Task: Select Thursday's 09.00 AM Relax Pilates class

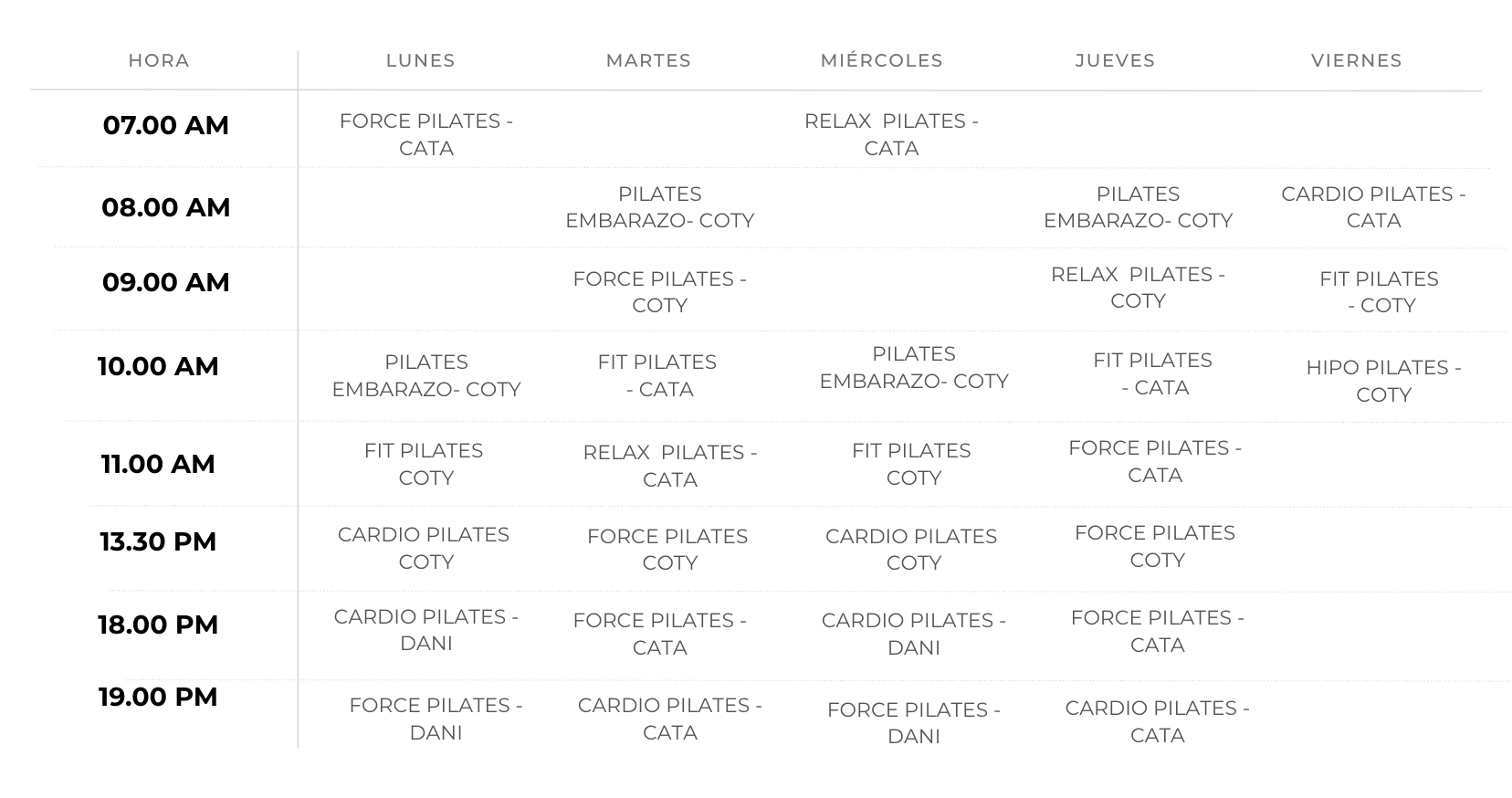Action: [x=1138, y=288]
